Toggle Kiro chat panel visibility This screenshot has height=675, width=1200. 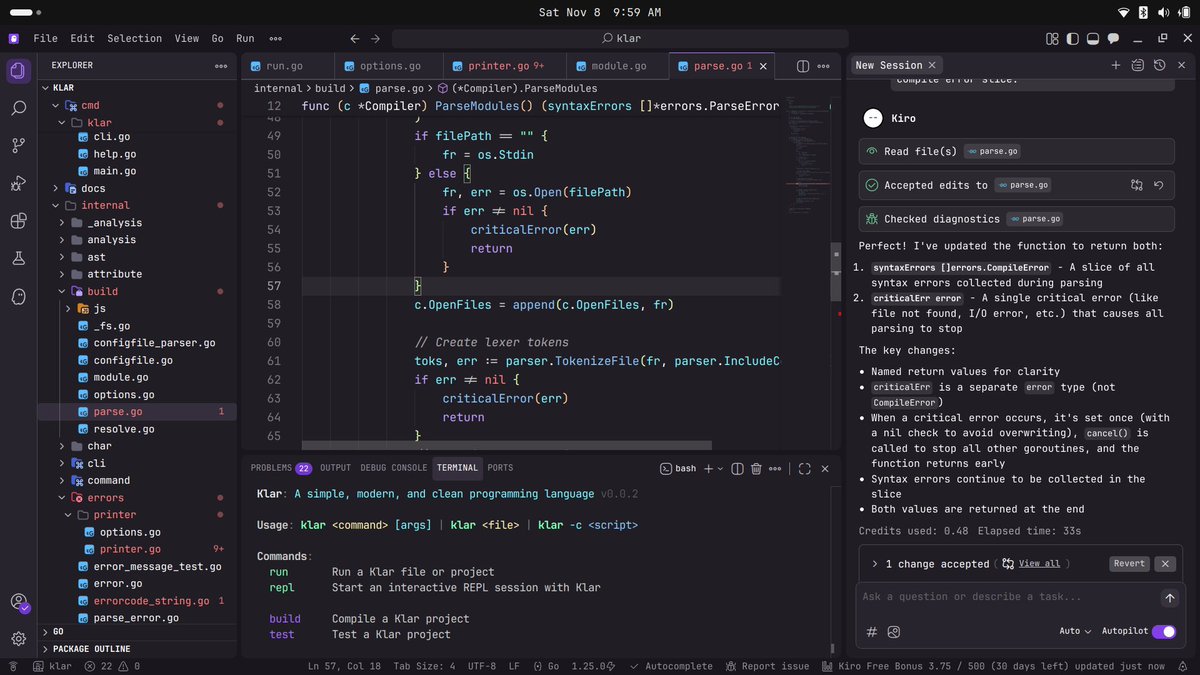coord(1113,38)
